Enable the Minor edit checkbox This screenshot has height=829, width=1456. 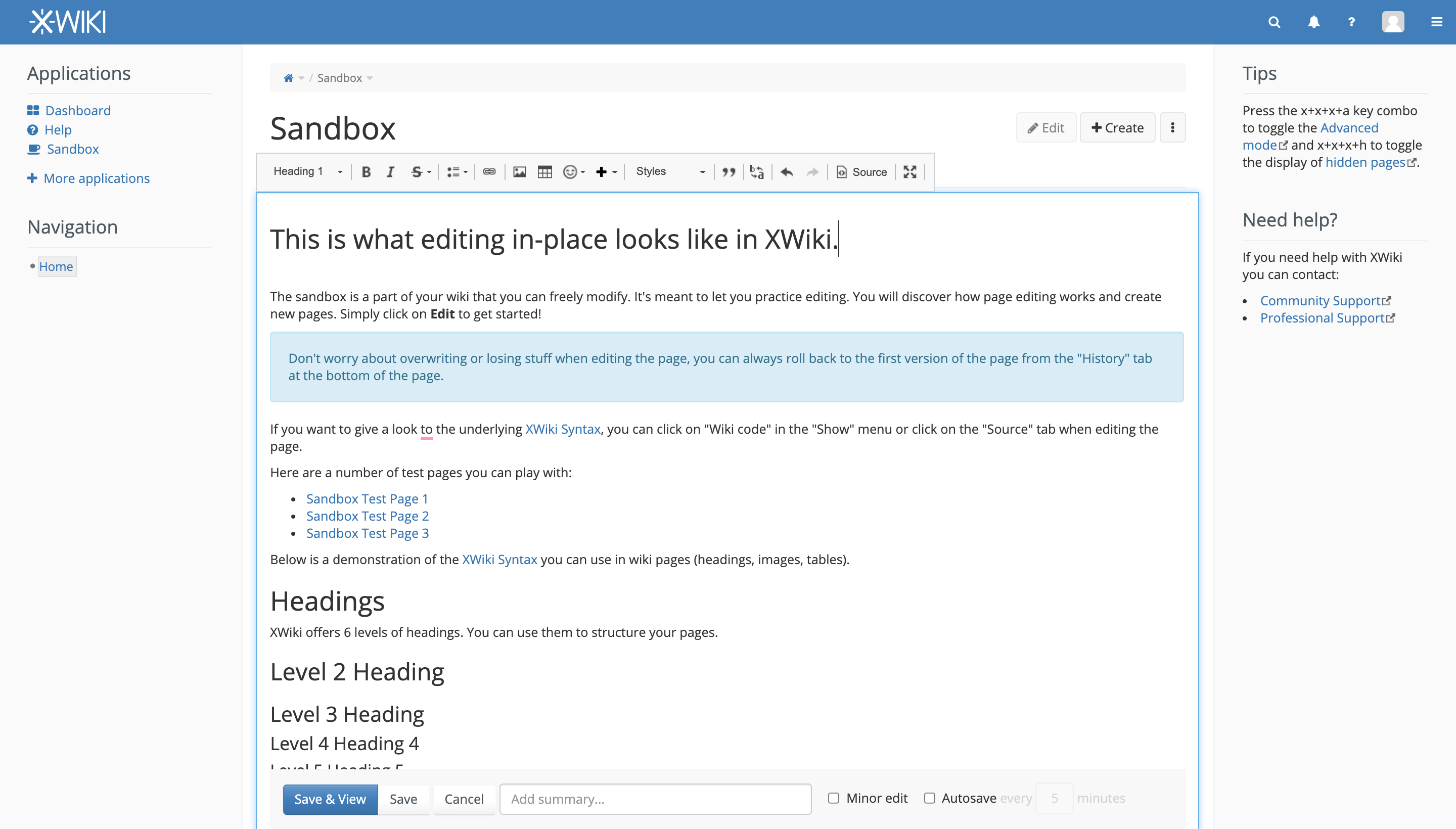[834, 798]
